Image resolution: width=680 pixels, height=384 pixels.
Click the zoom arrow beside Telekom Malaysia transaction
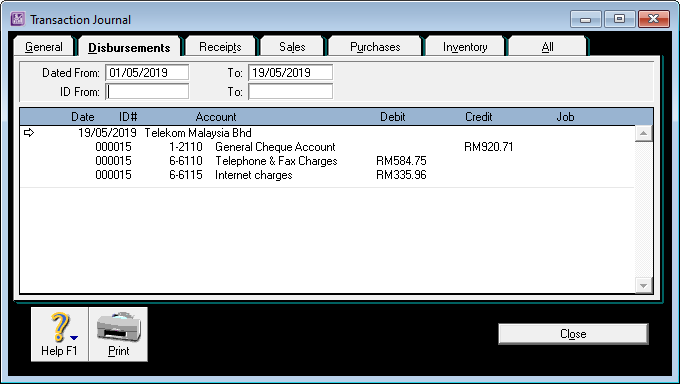pyautogui.click(x=29, y=133)
